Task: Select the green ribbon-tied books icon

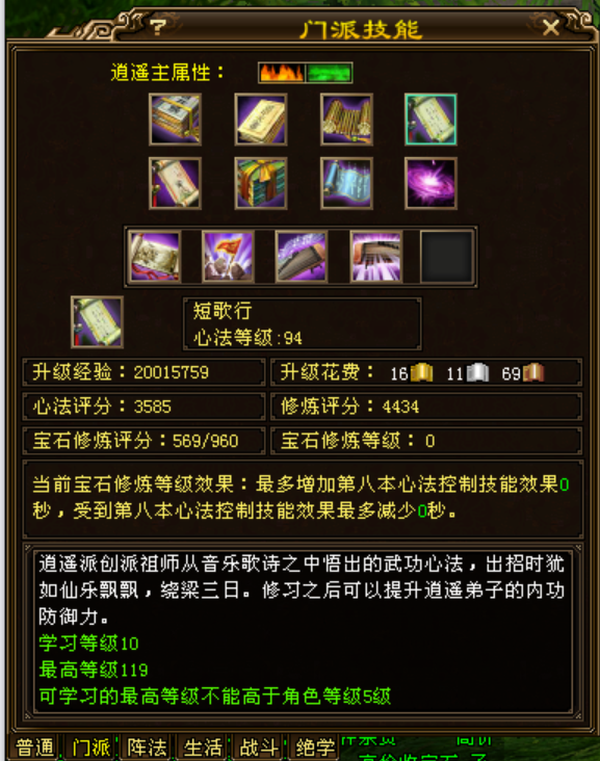Action: [261, 183]
